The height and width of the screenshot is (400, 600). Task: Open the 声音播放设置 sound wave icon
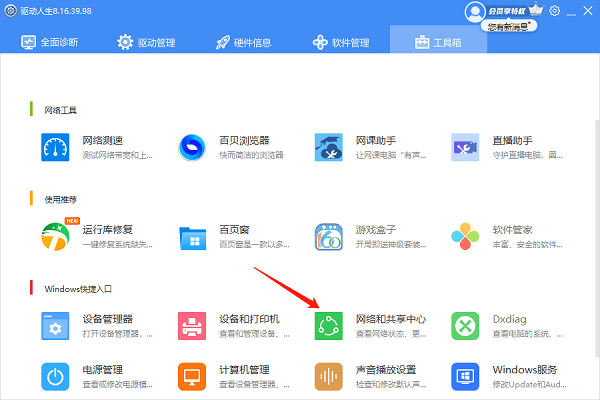328,377
